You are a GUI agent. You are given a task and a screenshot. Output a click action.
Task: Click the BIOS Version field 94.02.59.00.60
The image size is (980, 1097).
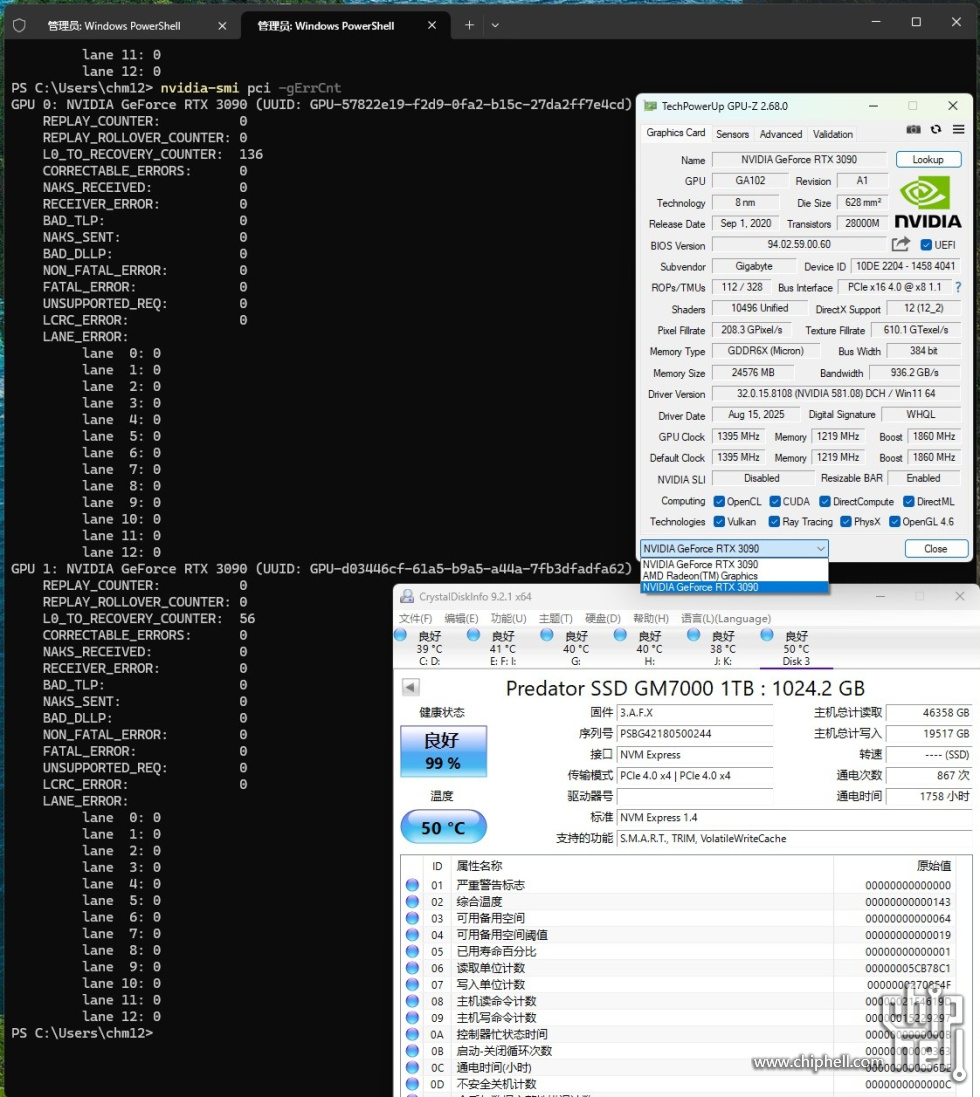click(800, 245)
